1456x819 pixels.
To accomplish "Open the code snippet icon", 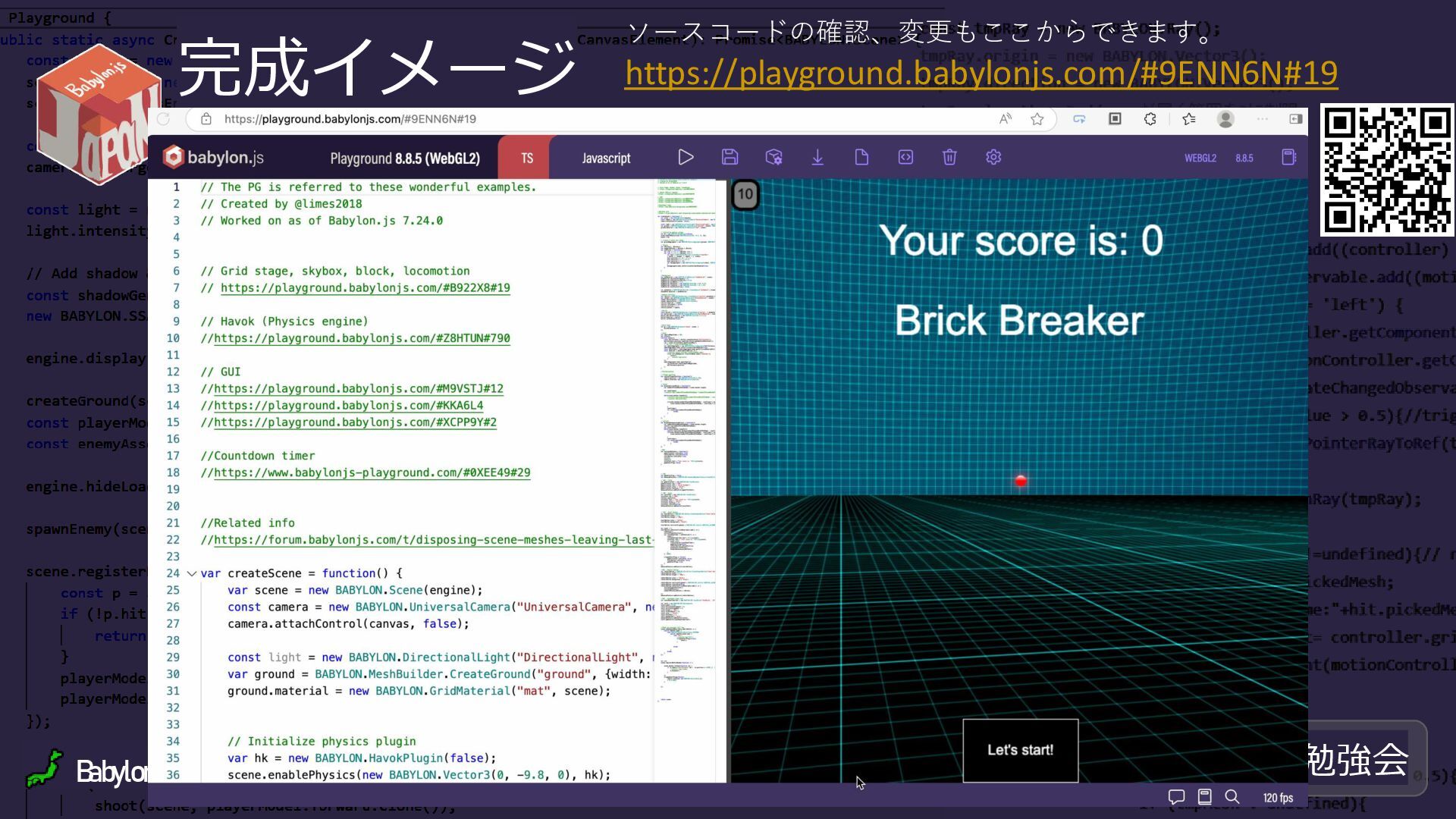I will pos(905,157).
